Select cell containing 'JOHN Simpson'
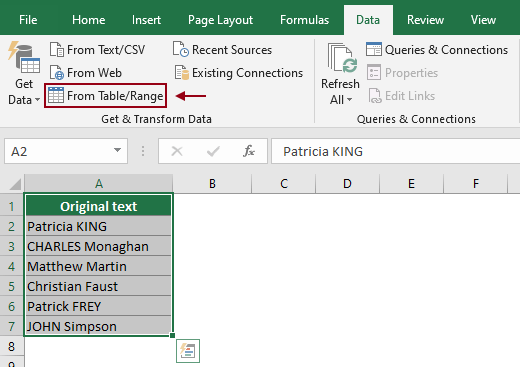 (99, 326)
